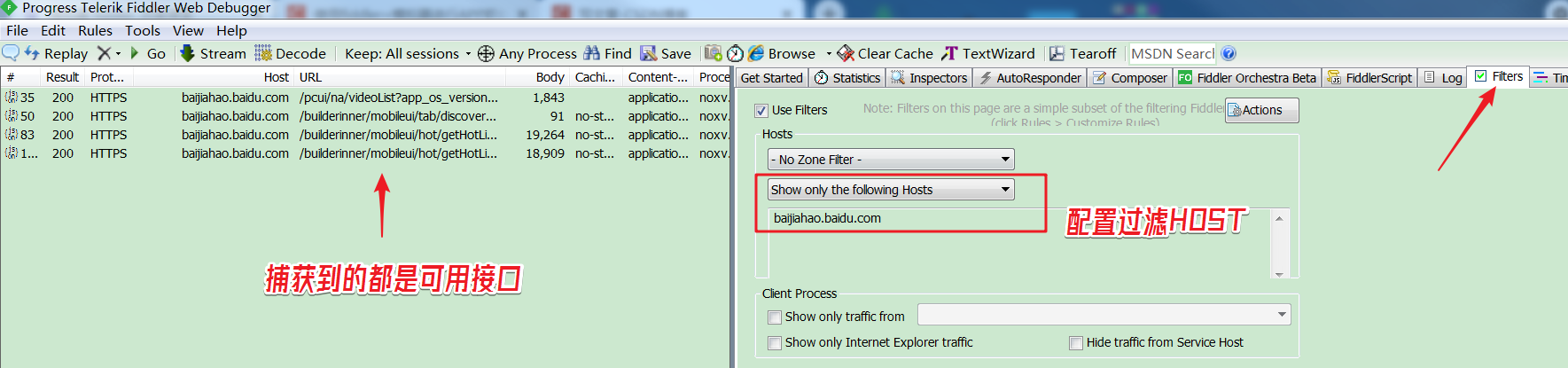Click the timer clock icon
This screenshot has height=368, width=1568.
pyautogui.click(x=736, y=53)
